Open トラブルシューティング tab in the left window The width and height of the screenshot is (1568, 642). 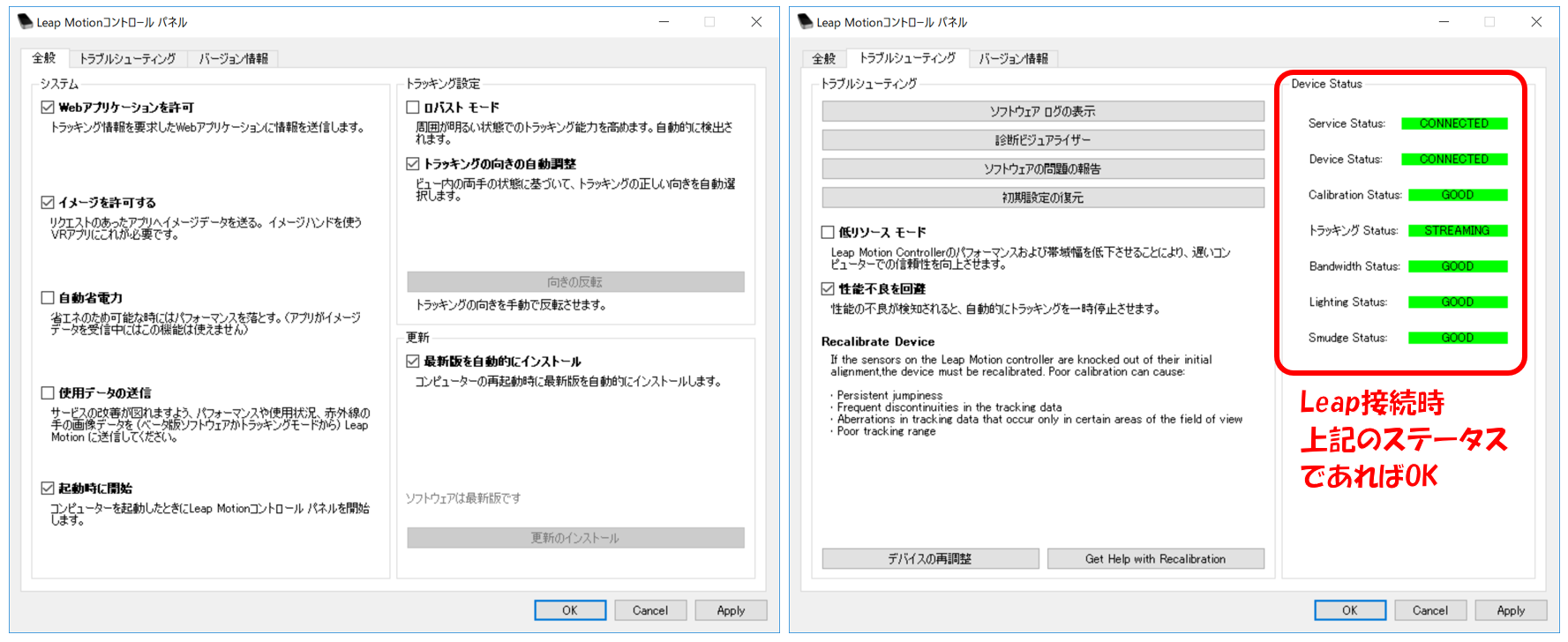(128, 59)
